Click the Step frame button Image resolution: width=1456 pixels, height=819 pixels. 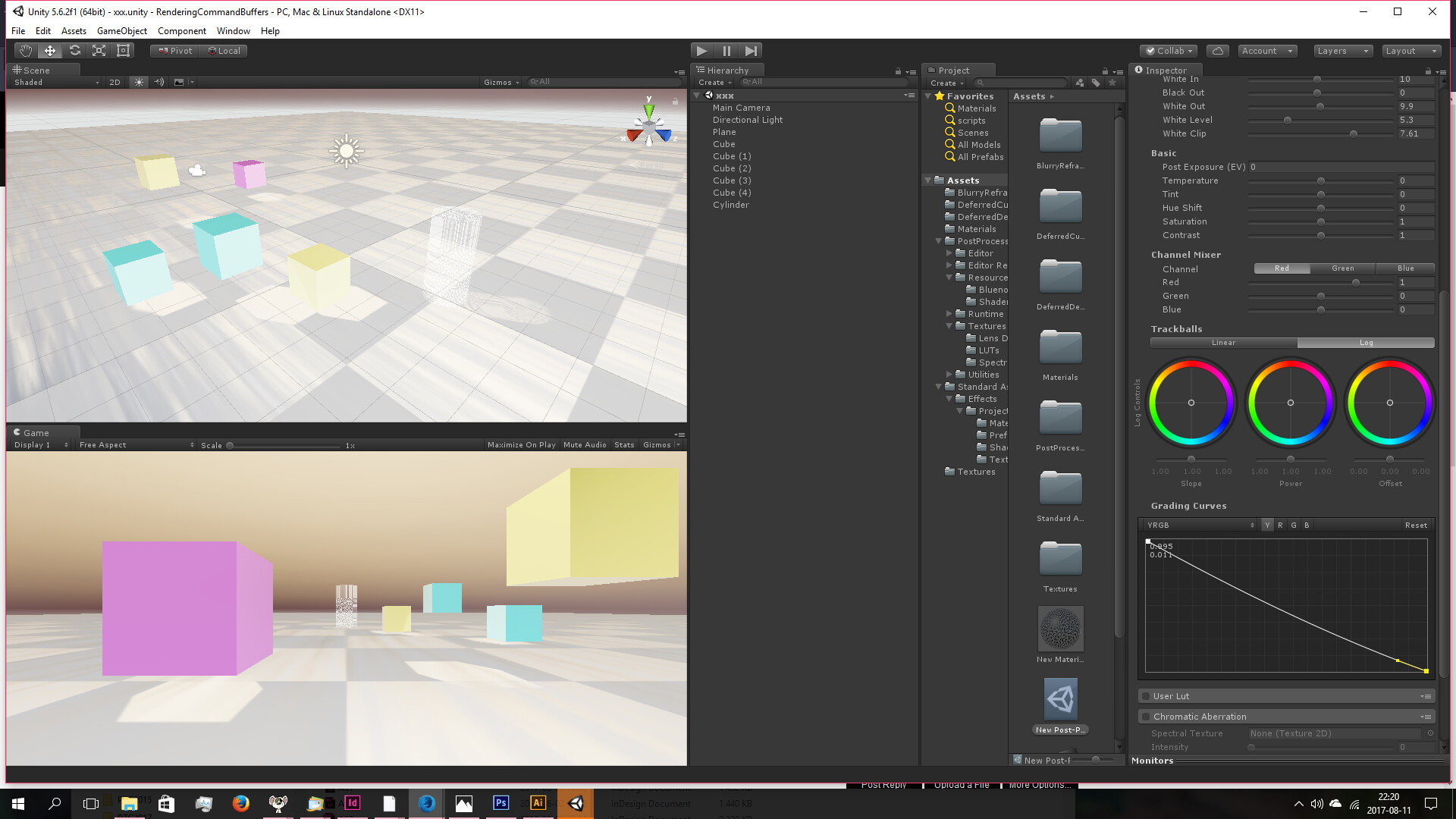[751, 50]
